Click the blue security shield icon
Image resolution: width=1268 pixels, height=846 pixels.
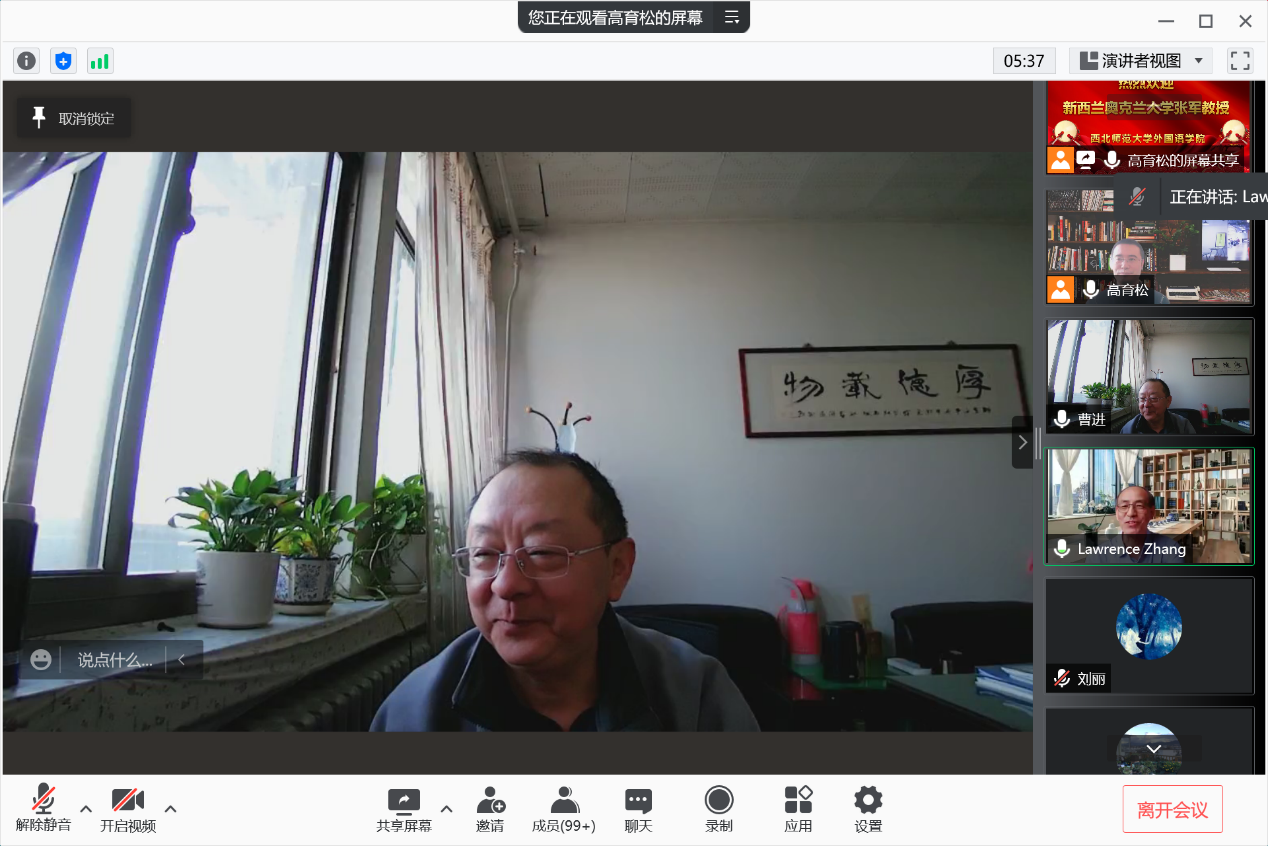(x=63, y=61)
